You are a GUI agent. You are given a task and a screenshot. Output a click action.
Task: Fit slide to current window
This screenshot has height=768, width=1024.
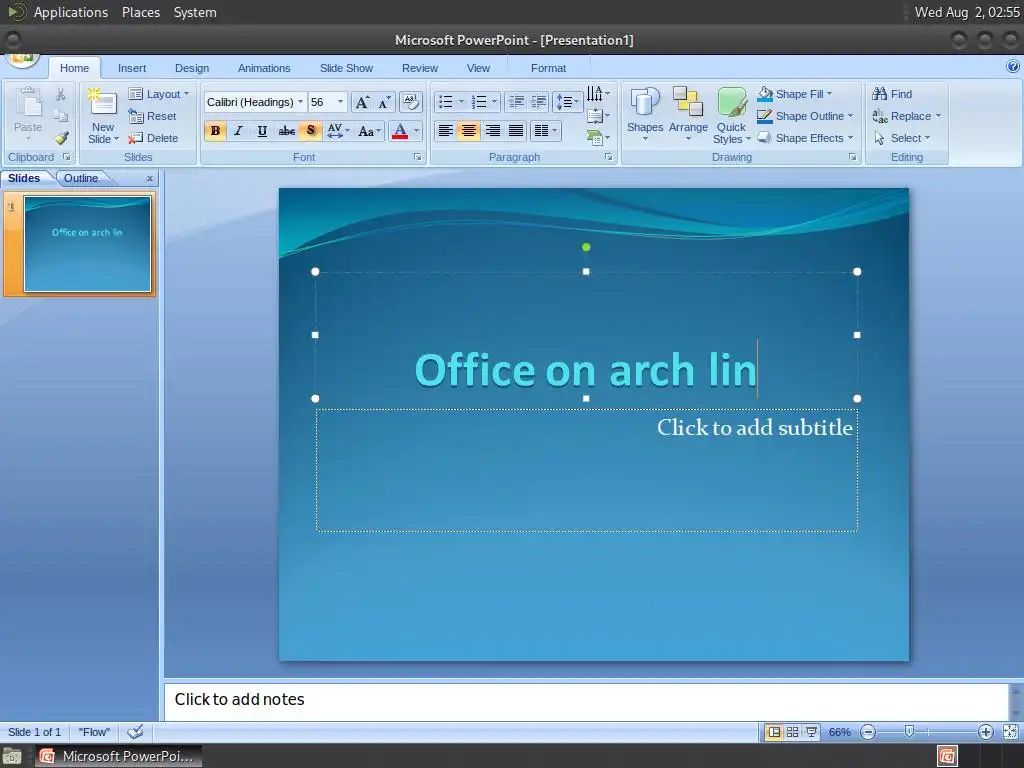point(1010,732)
